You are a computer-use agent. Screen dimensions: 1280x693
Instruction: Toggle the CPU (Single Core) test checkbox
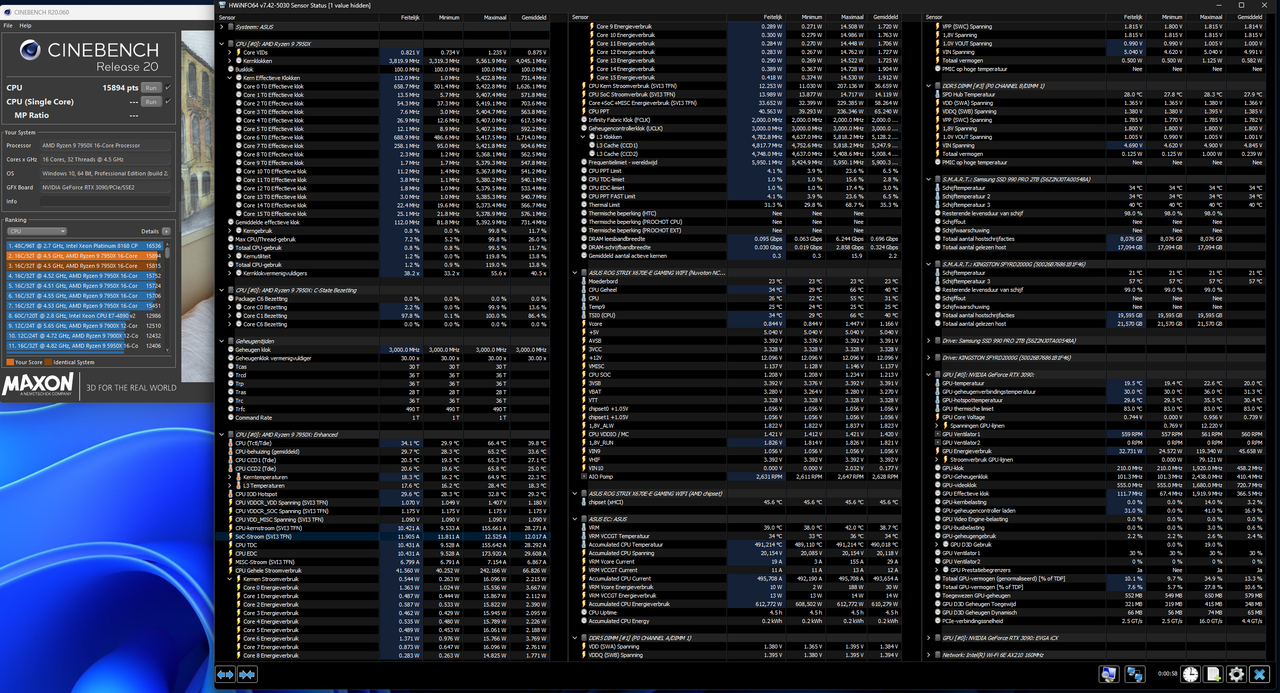[x=168, y=101]
